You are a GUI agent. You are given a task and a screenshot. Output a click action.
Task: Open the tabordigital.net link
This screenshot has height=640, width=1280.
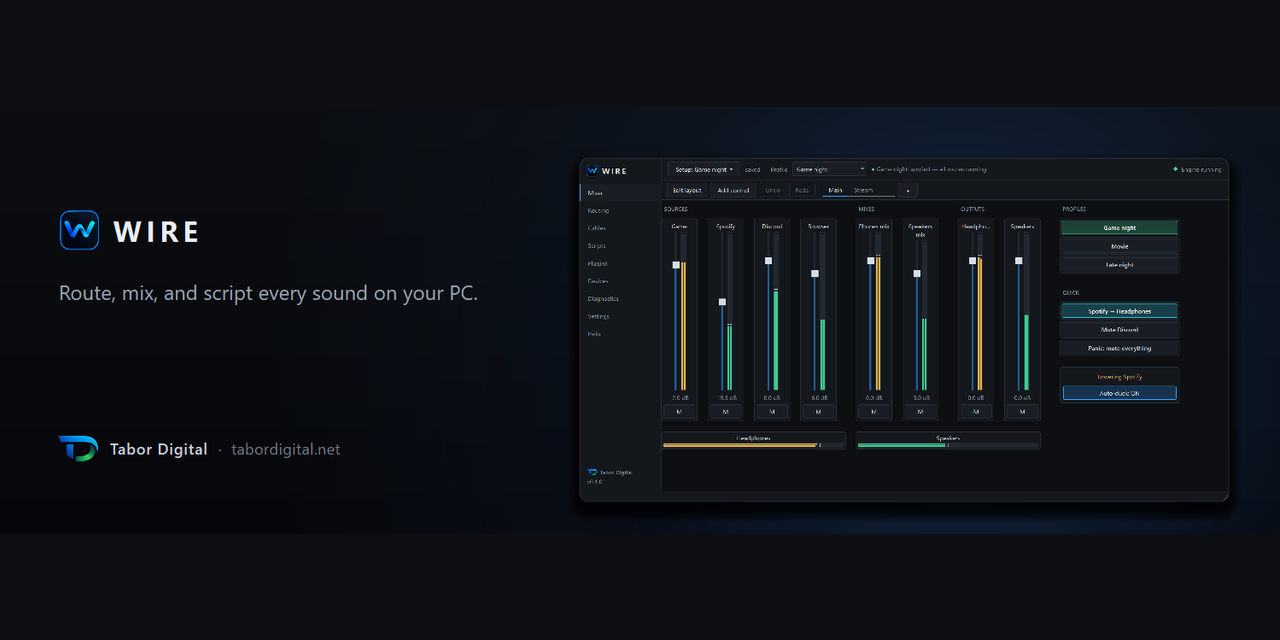pos(286,450)
